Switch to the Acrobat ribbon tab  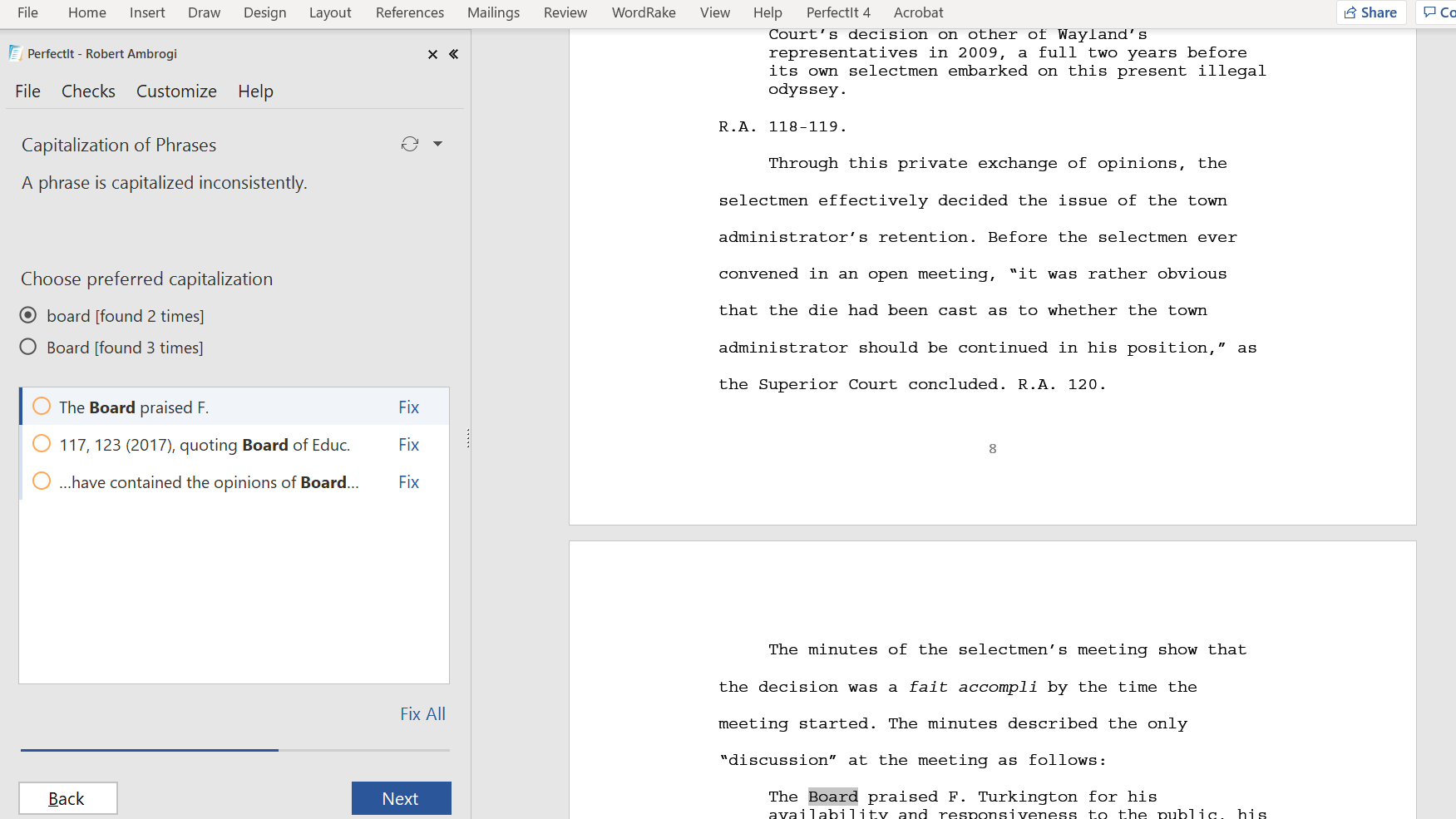(918, 12)
